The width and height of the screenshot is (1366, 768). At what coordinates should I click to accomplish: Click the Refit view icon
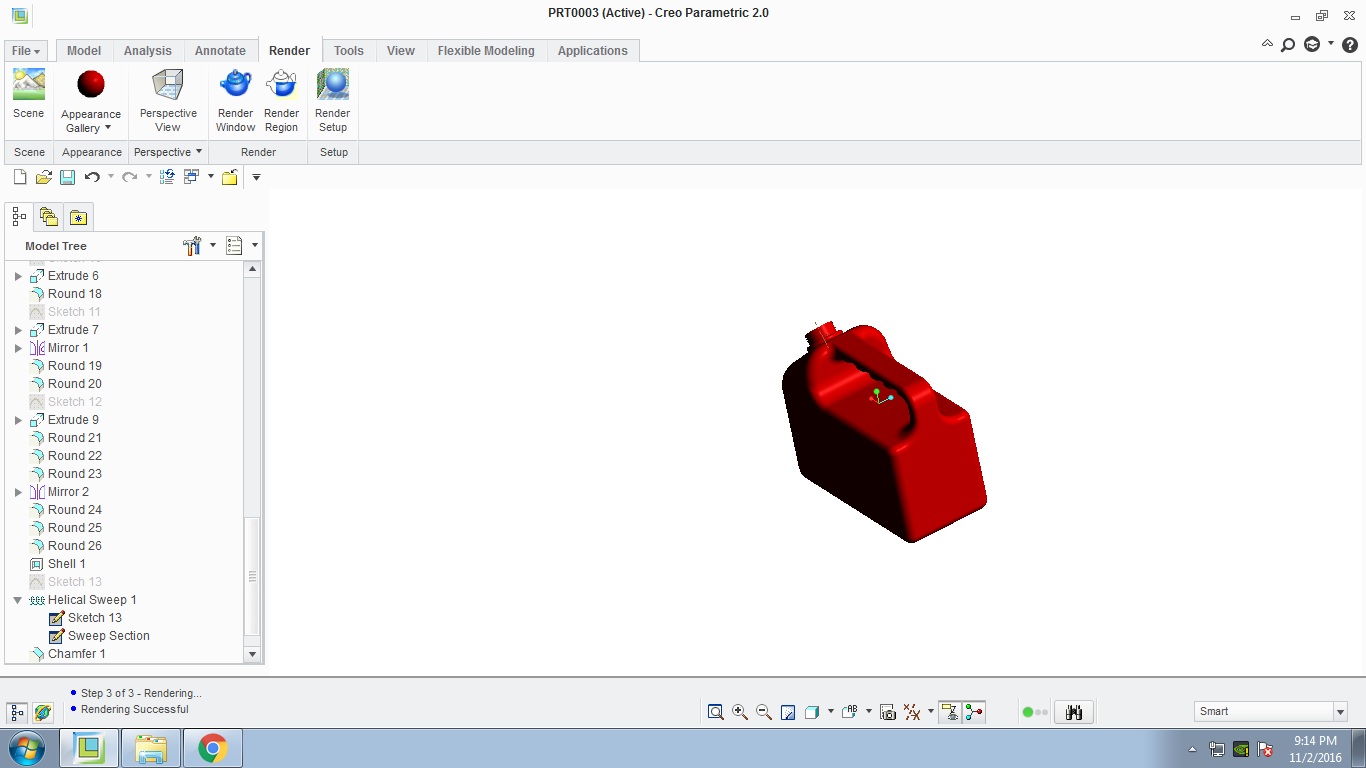pyautogui.click(x=715, y=712)
